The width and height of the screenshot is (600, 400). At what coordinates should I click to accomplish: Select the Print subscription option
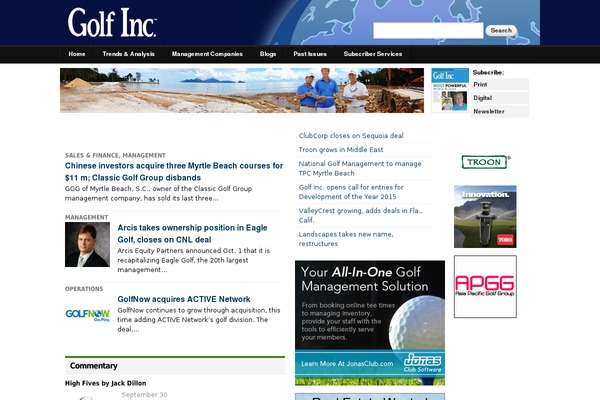[x=500, y=84]
